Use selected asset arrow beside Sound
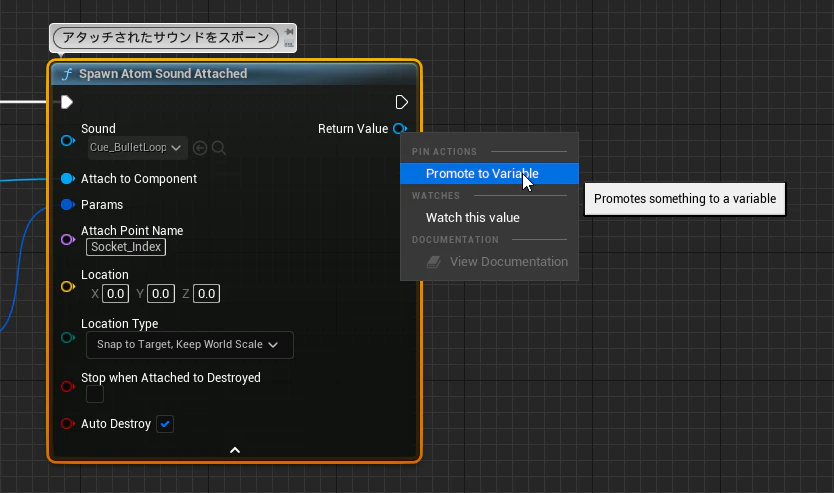This screenshot has width=834, height=493. pyautogui.click(x=200, y=148)
